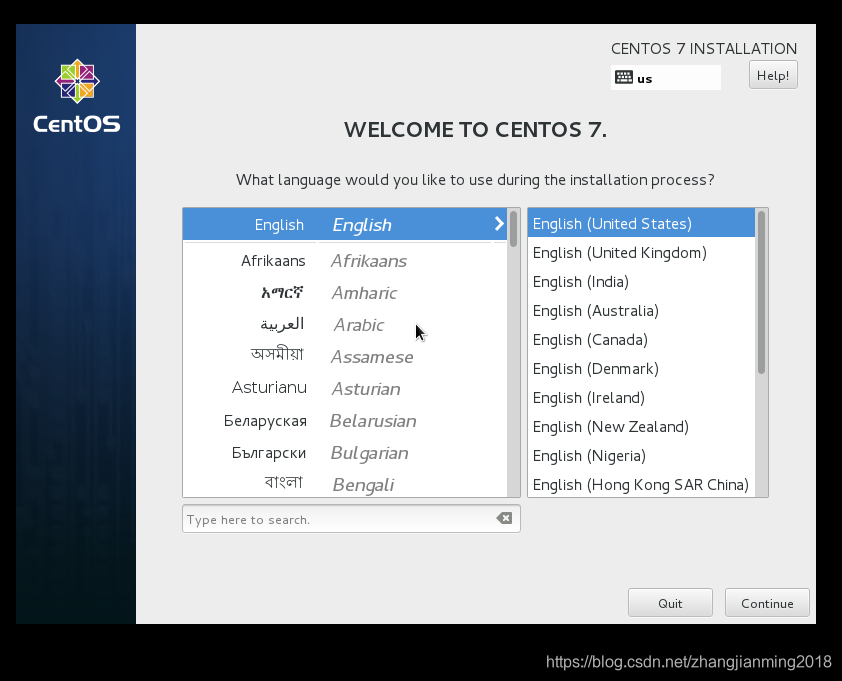This screenshot has width=842, height=681.
Task: Select the English language row
Action: click(345, 224)
